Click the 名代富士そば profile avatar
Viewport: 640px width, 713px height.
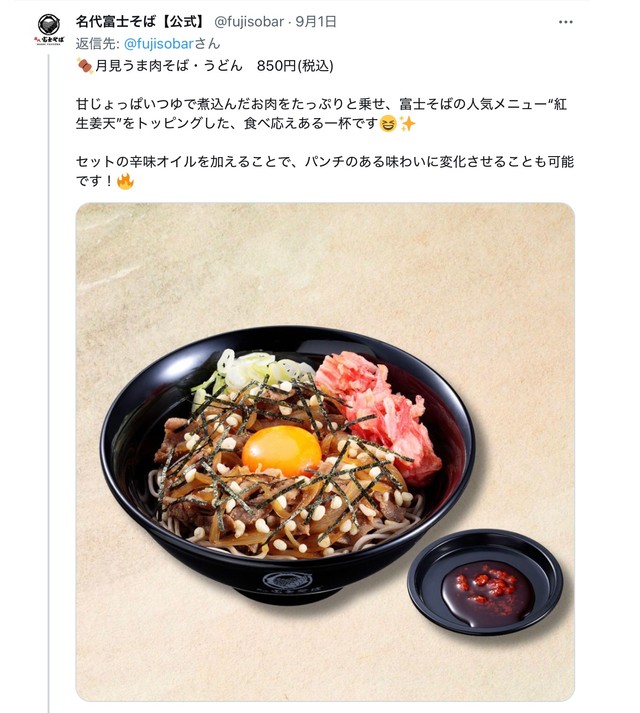(49, 29)
